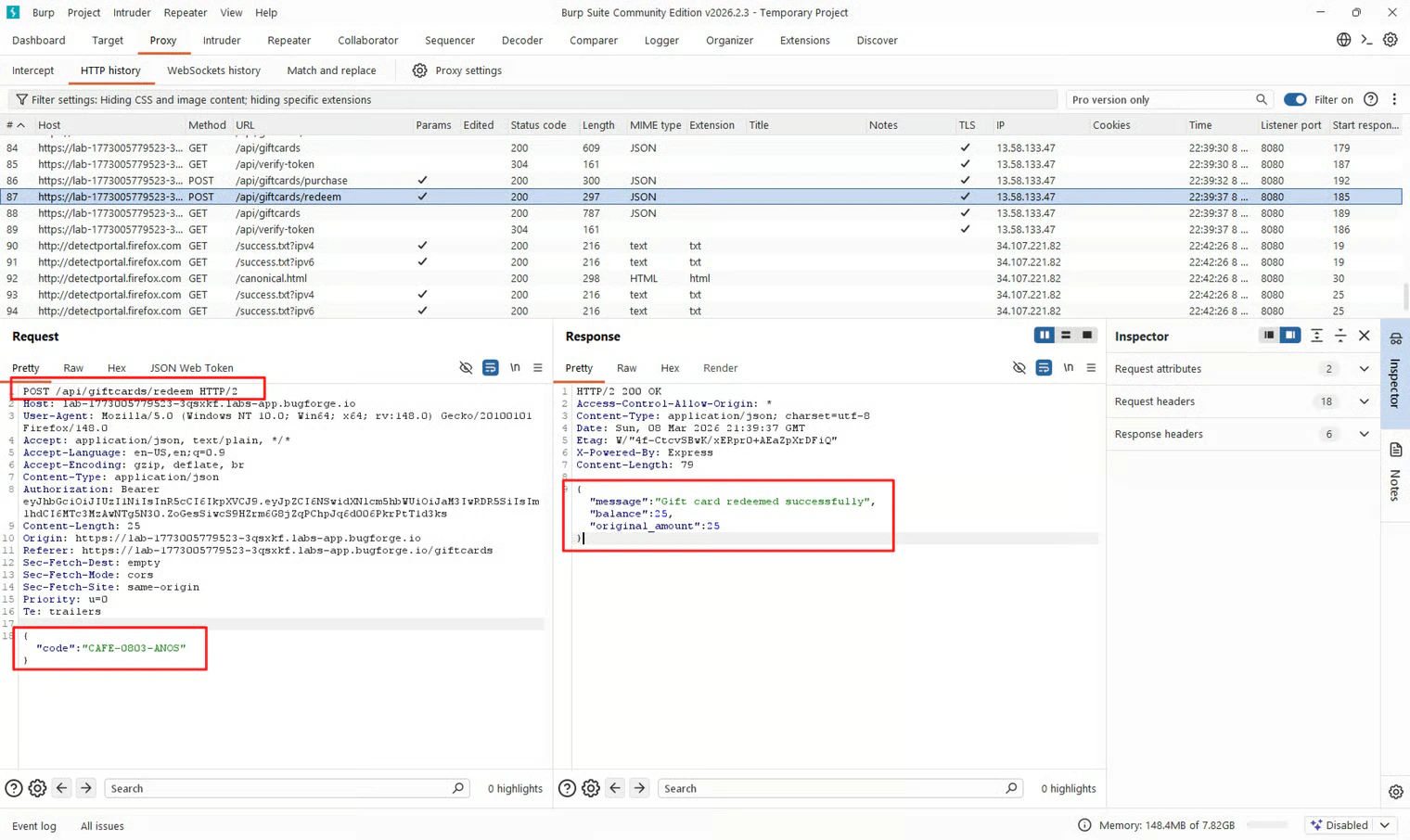This screenshot has width=1410, height=840.
Task: Sort history by the # column
Action: pos(16,125)
